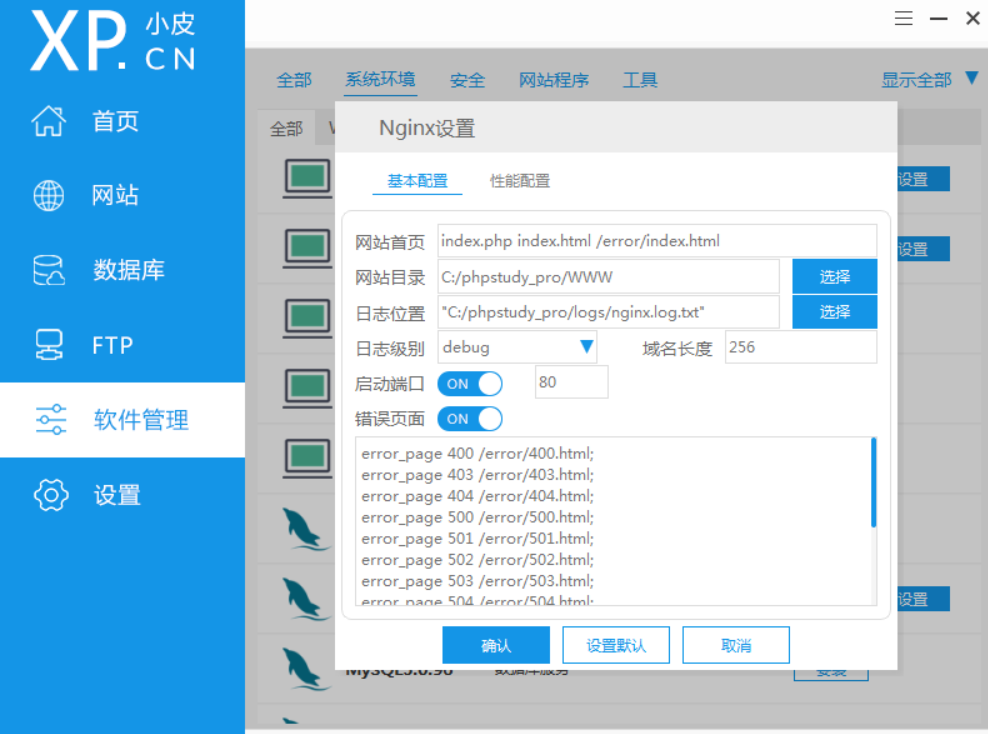The width and height of the screenshot is (988, 734).
Task: Click the error pages scrollbar thumb
Action: pos(873,483)
